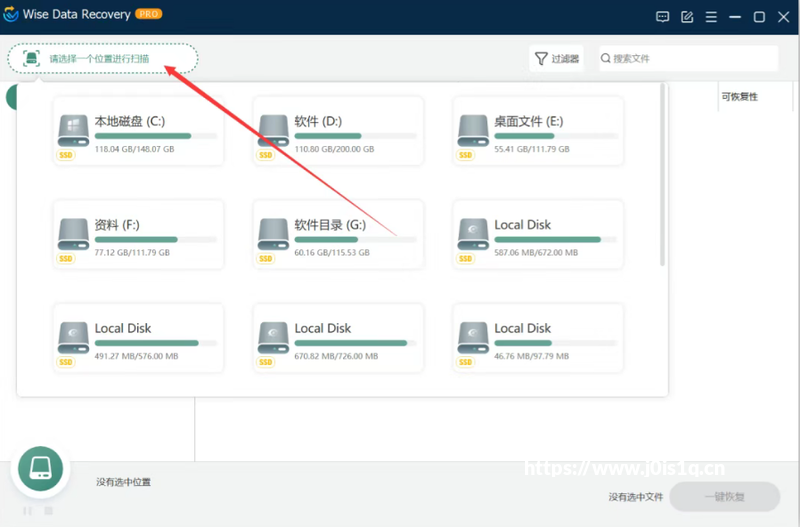Select the 资料 (F:) drive

138,235
